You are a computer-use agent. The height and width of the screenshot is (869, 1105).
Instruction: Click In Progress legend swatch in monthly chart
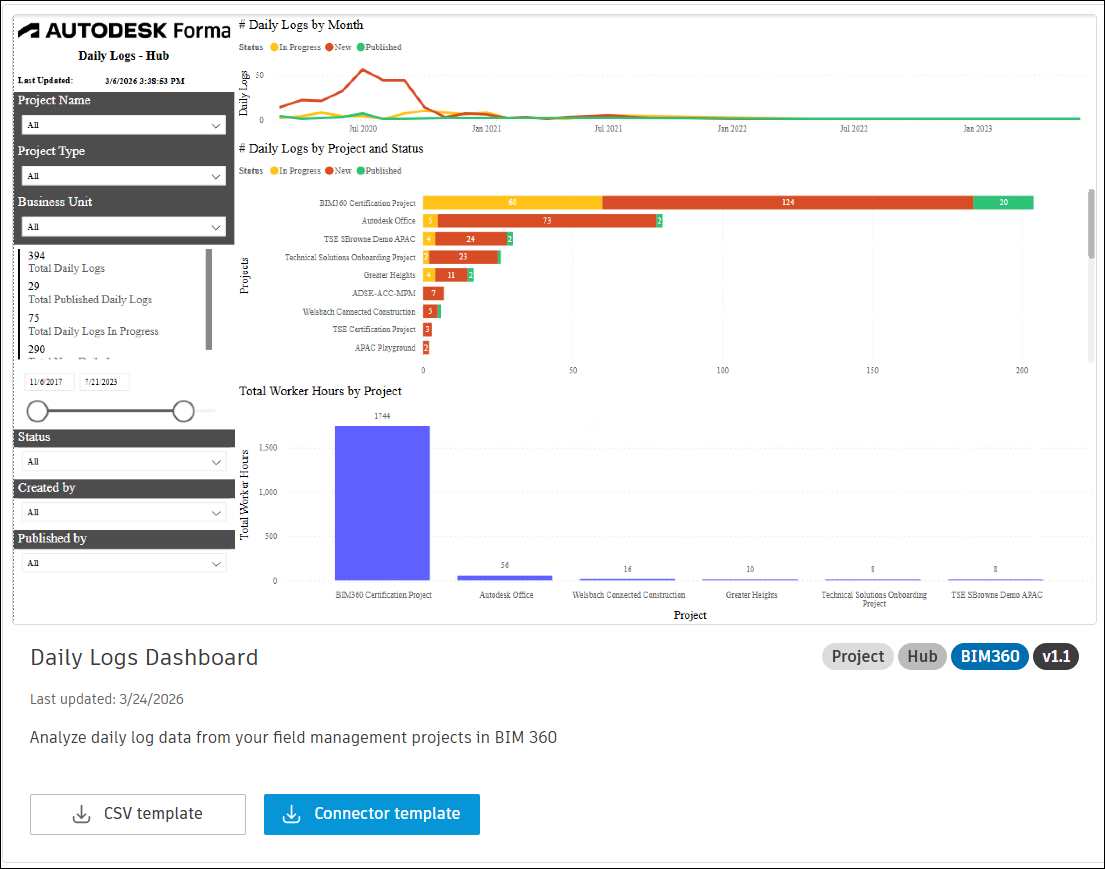coord(274,47)
